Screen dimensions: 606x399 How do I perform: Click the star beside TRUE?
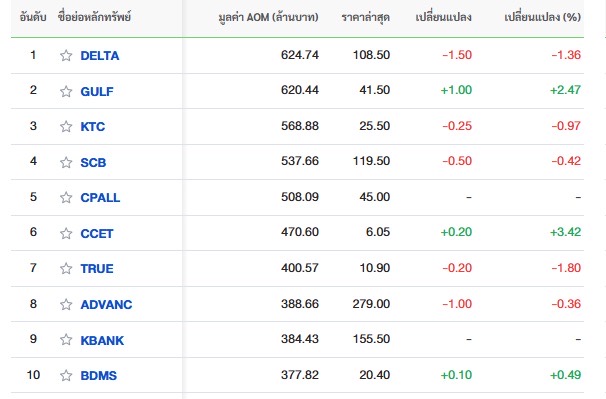(x=66, y=268)
